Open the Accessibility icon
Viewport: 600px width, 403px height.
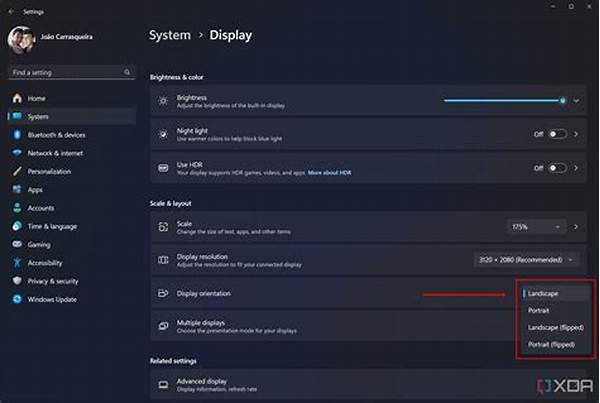click(x=17, y=262)
